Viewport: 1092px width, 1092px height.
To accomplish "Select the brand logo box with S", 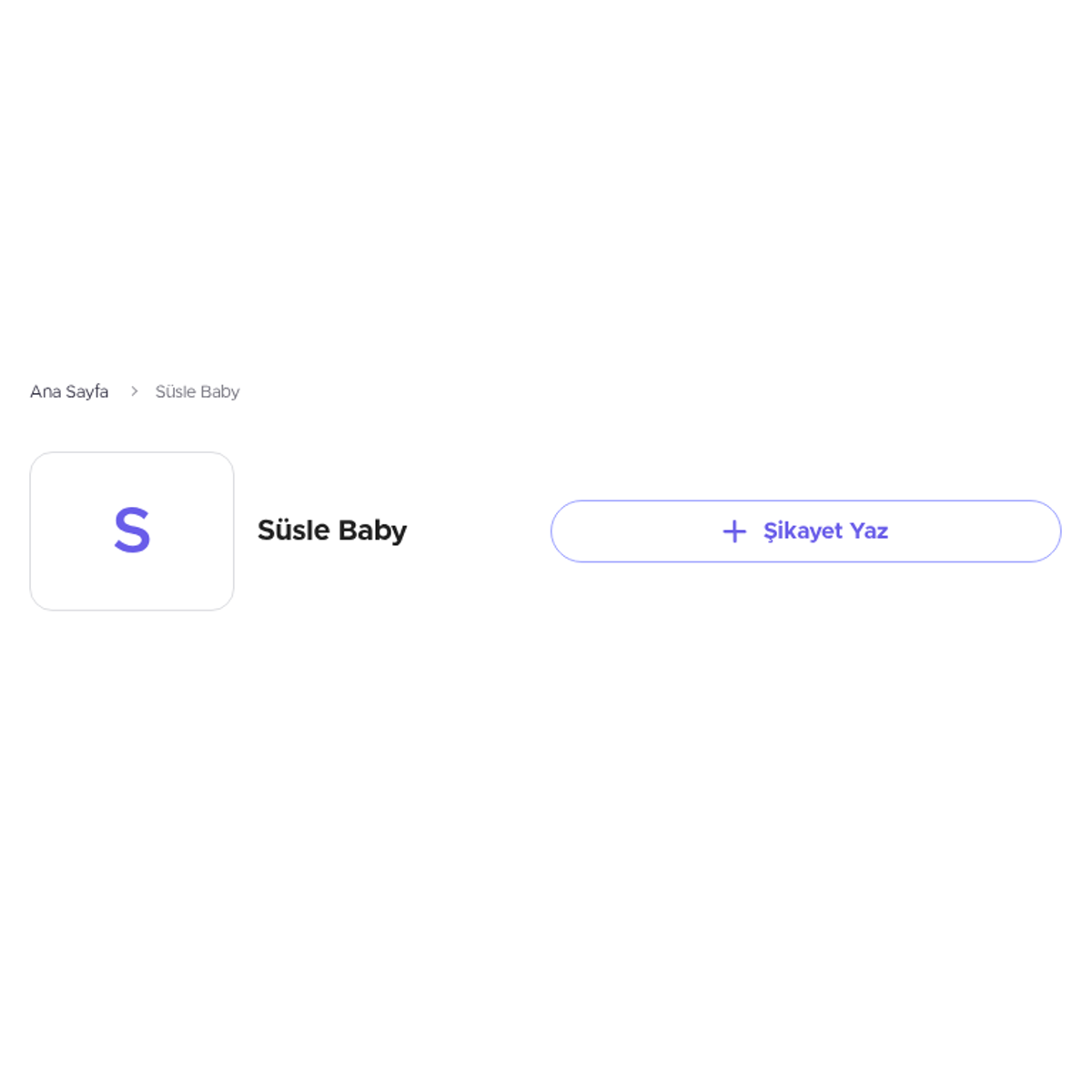I will coord(132,531).
